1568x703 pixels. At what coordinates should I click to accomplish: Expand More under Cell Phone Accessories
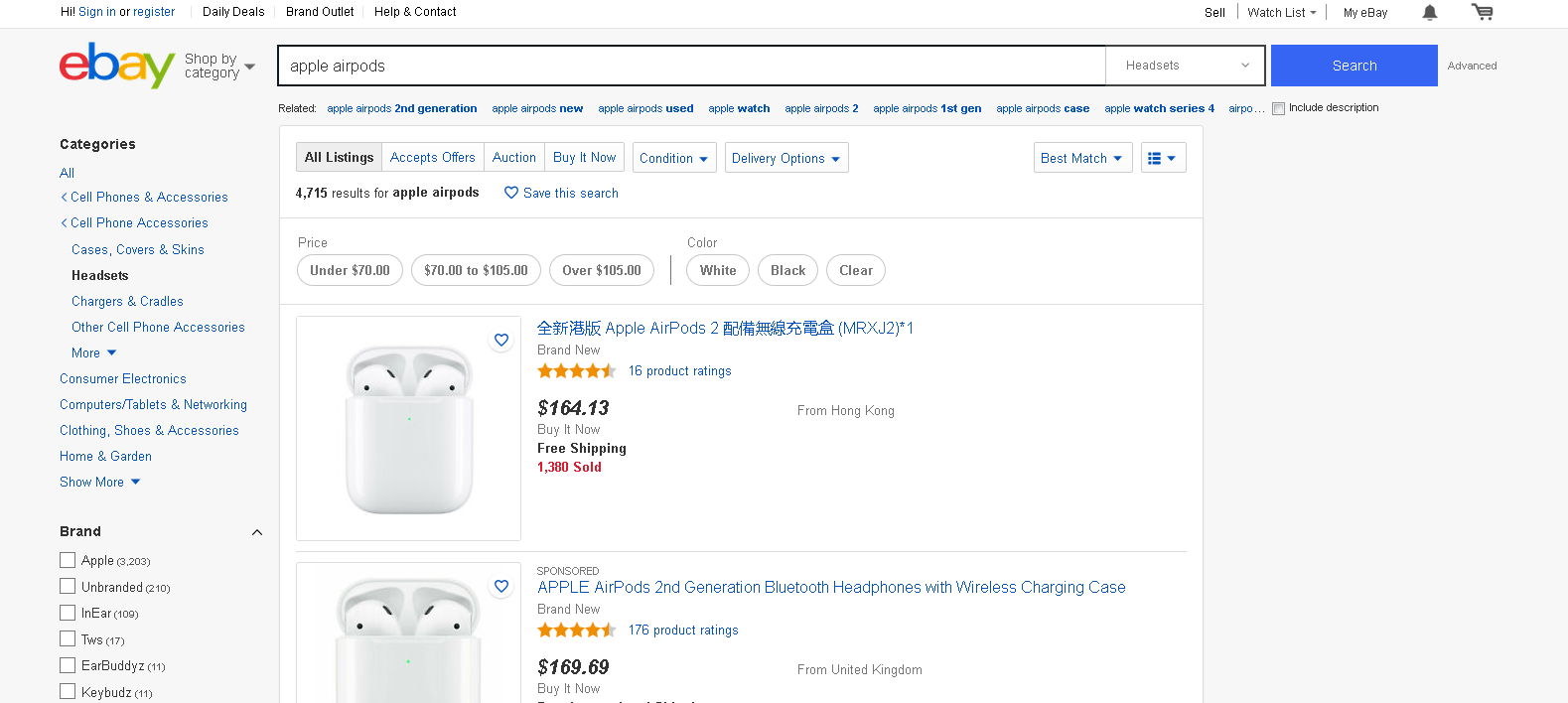click(x=94, y=352)
